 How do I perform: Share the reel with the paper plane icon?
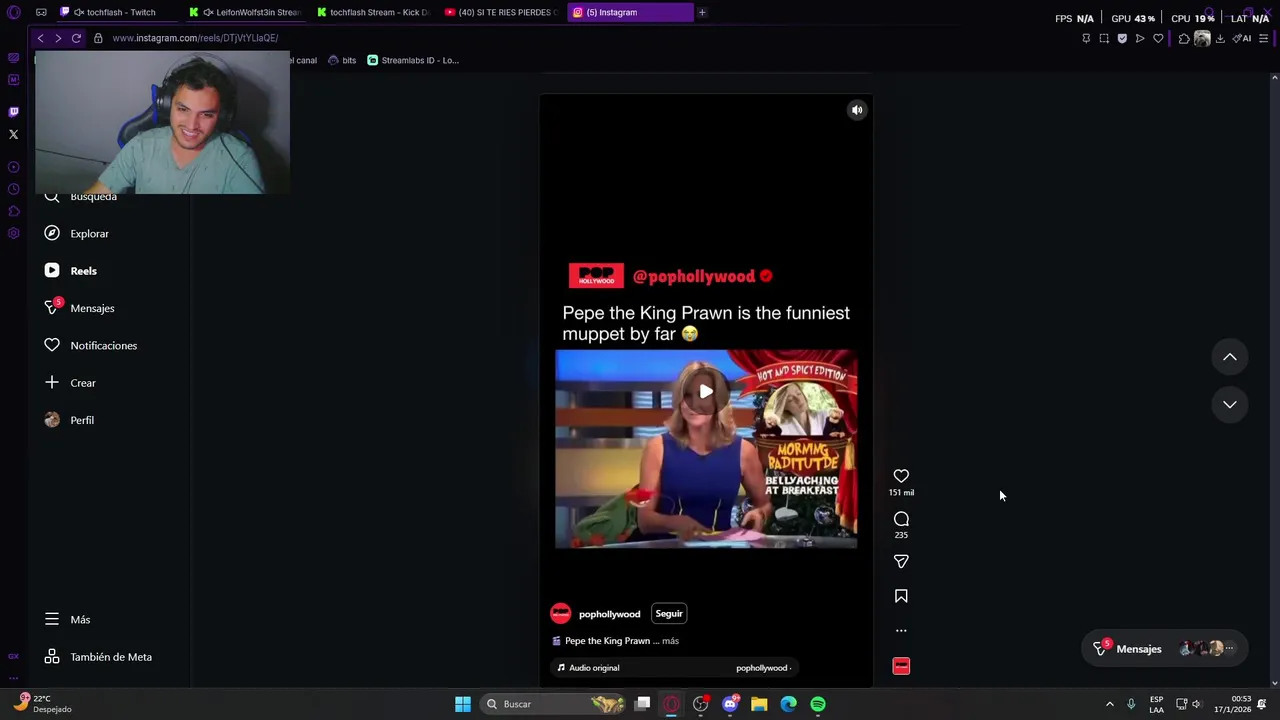pos(901,562)
